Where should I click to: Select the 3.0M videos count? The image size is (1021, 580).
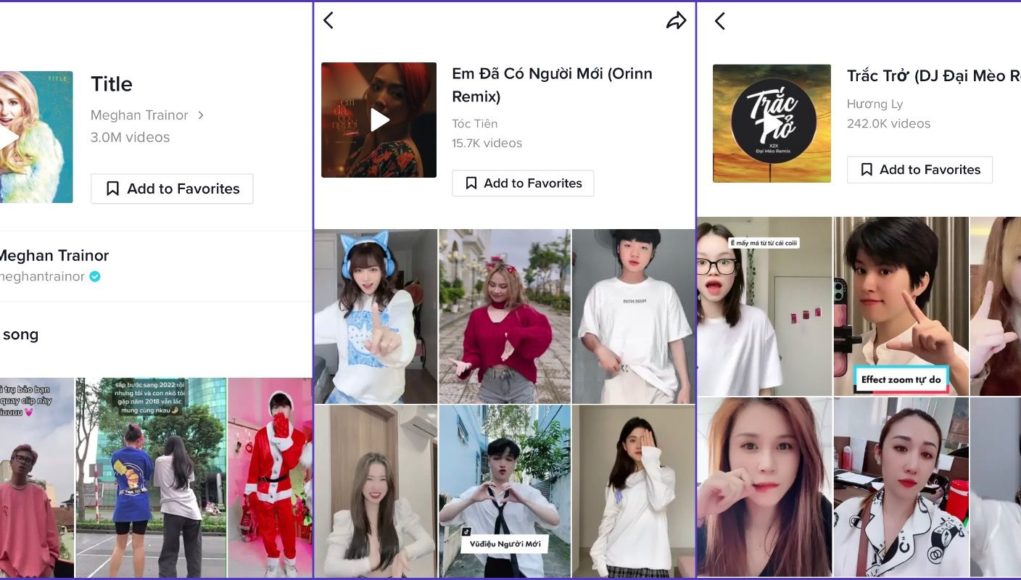tap(130, 137)
